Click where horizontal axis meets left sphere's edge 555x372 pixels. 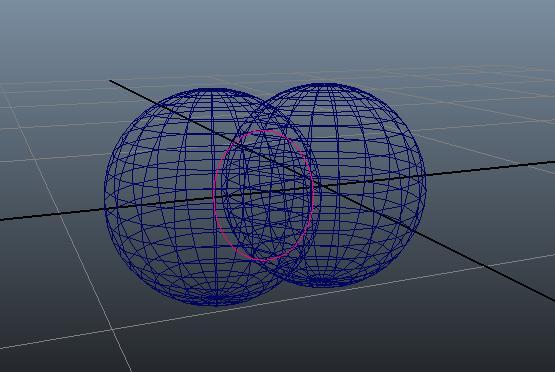(x=105, y=209)
